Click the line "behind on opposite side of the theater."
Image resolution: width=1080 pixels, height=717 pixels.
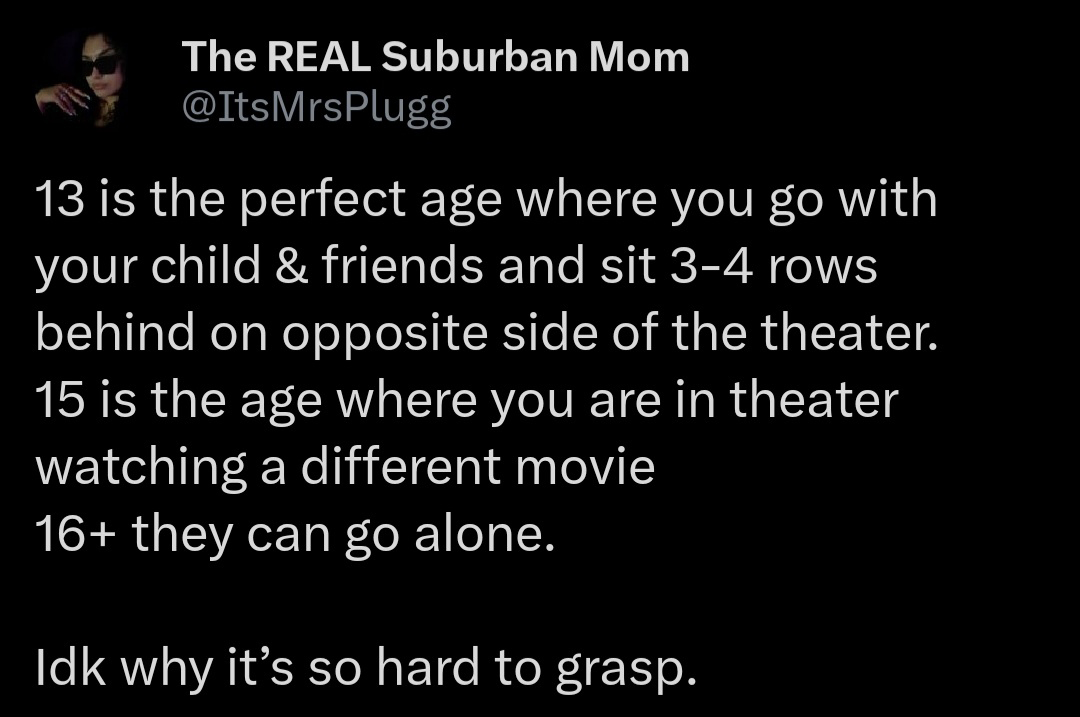pos(487,333)
